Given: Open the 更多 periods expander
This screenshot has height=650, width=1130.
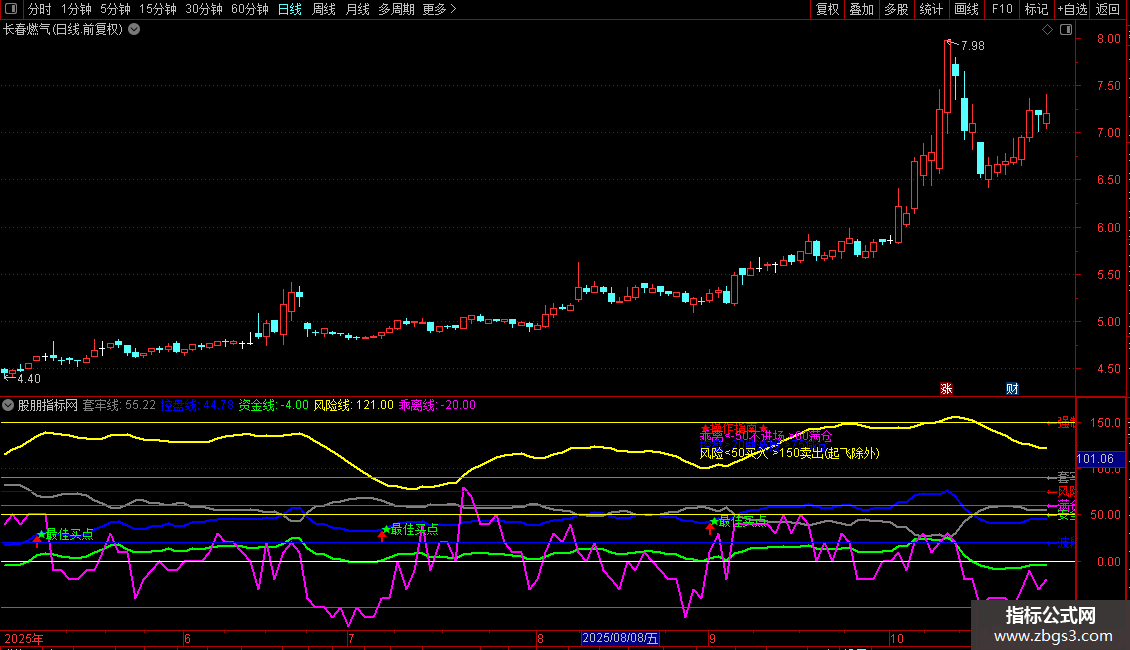Looking at the screenshot, I should pos(439,10).
